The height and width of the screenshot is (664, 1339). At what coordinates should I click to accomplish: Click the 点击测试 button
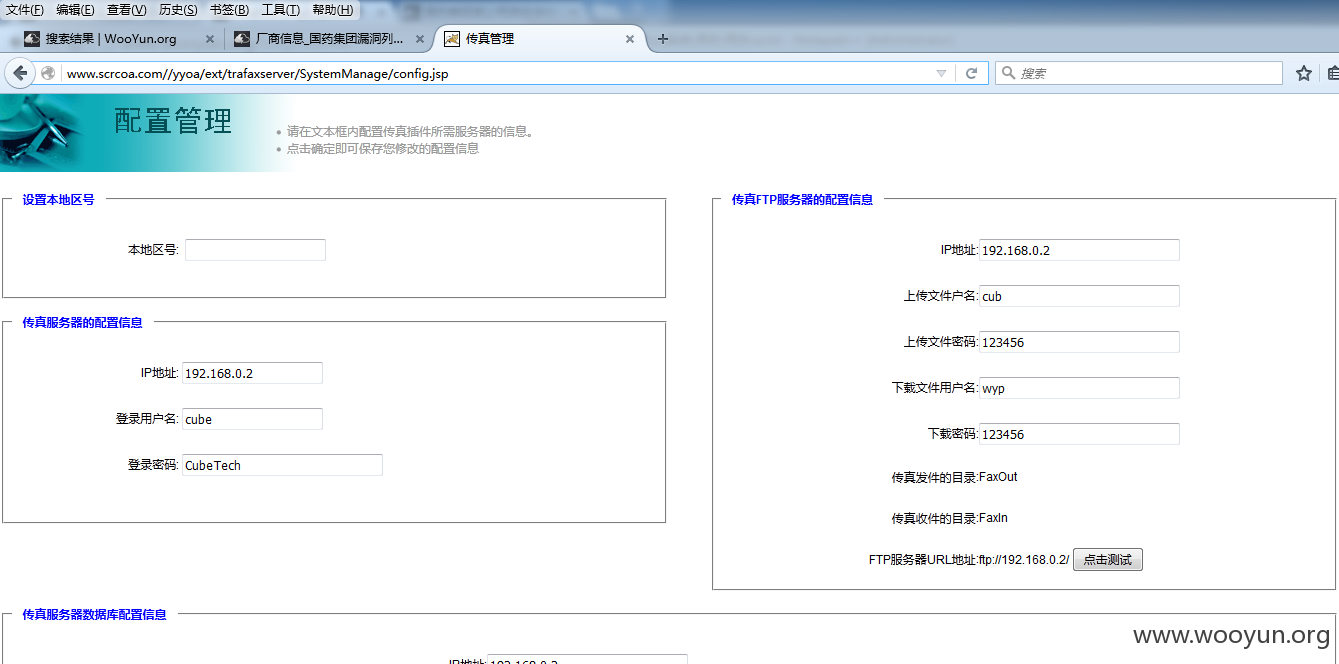pyautogui.click(x=1108, y=560)
